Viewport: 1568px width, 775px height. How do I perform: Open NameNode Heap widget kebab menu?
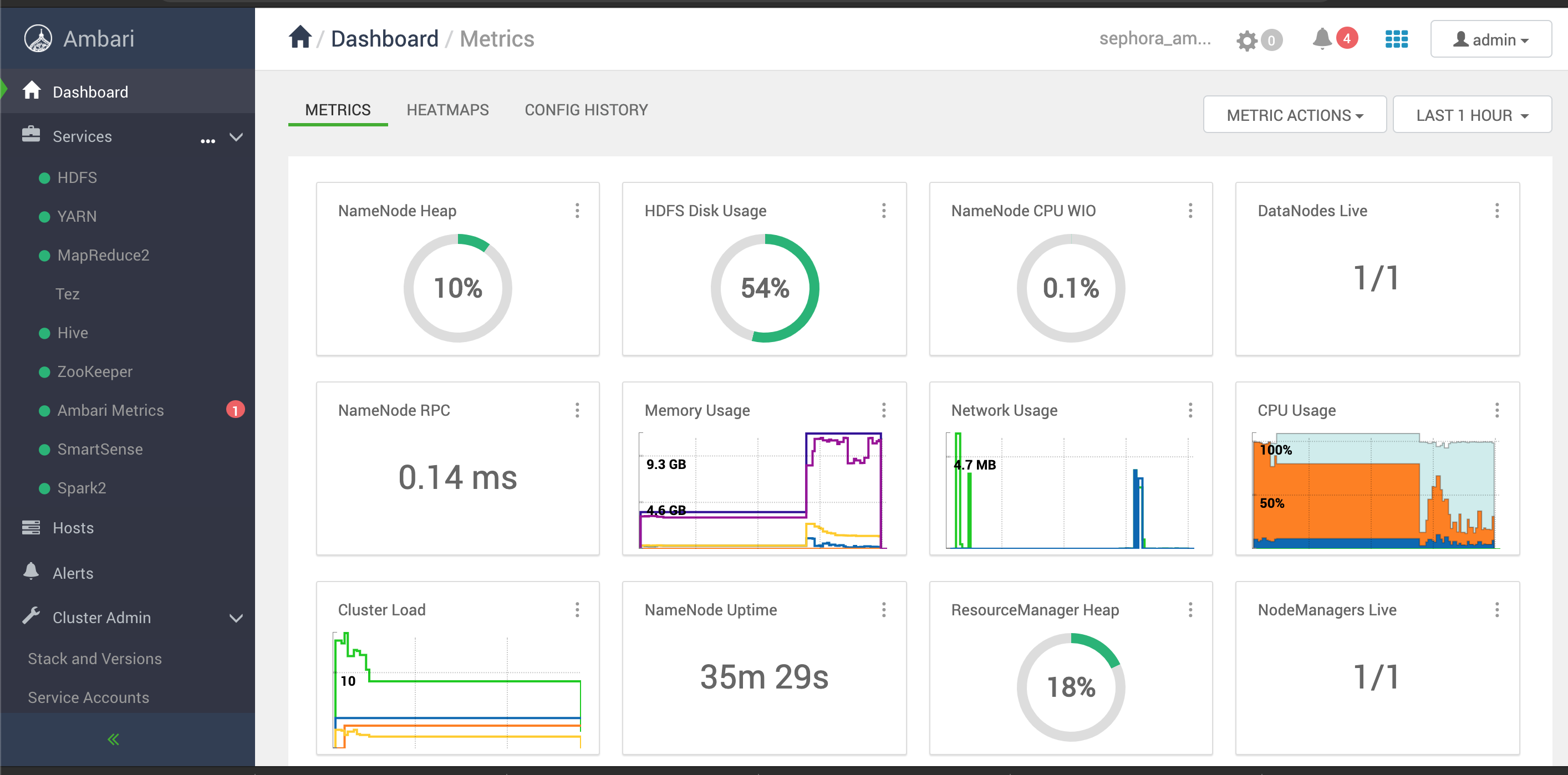pyautogui.click(x=577, y=211)
